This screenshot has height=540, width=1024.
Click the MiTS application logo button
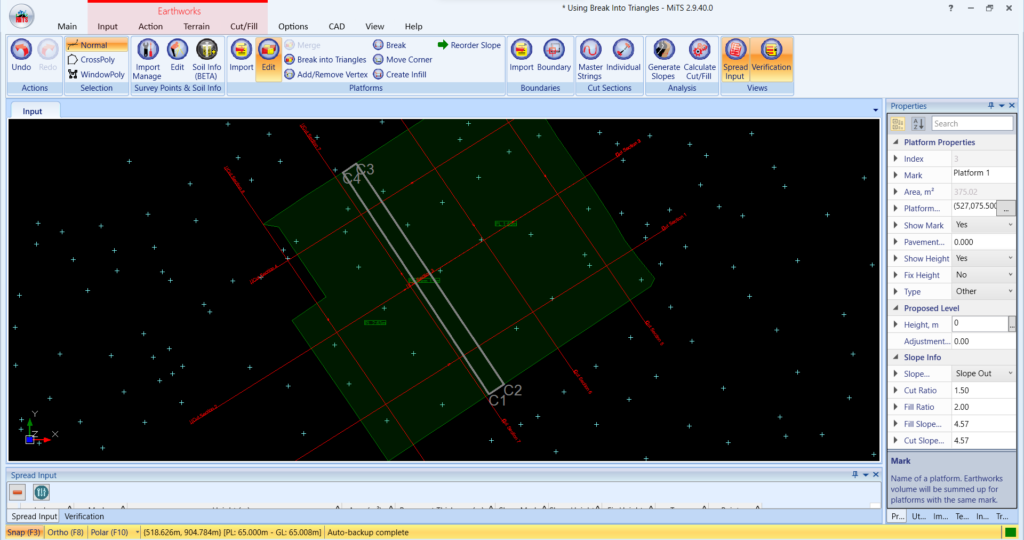(22, 16)
